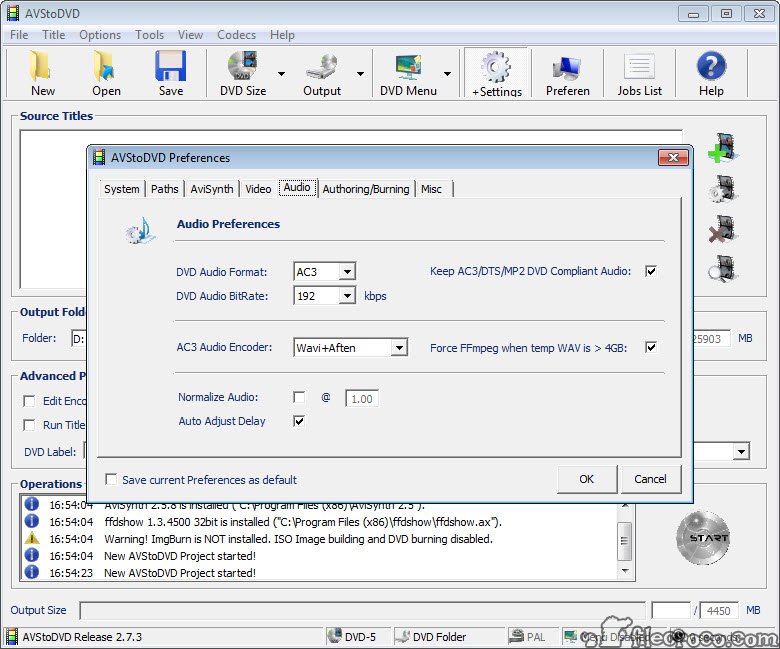The height and width of the screenshot is (649, 780).
Task: Click the Help question mark icon
Action: coord(711,66)
